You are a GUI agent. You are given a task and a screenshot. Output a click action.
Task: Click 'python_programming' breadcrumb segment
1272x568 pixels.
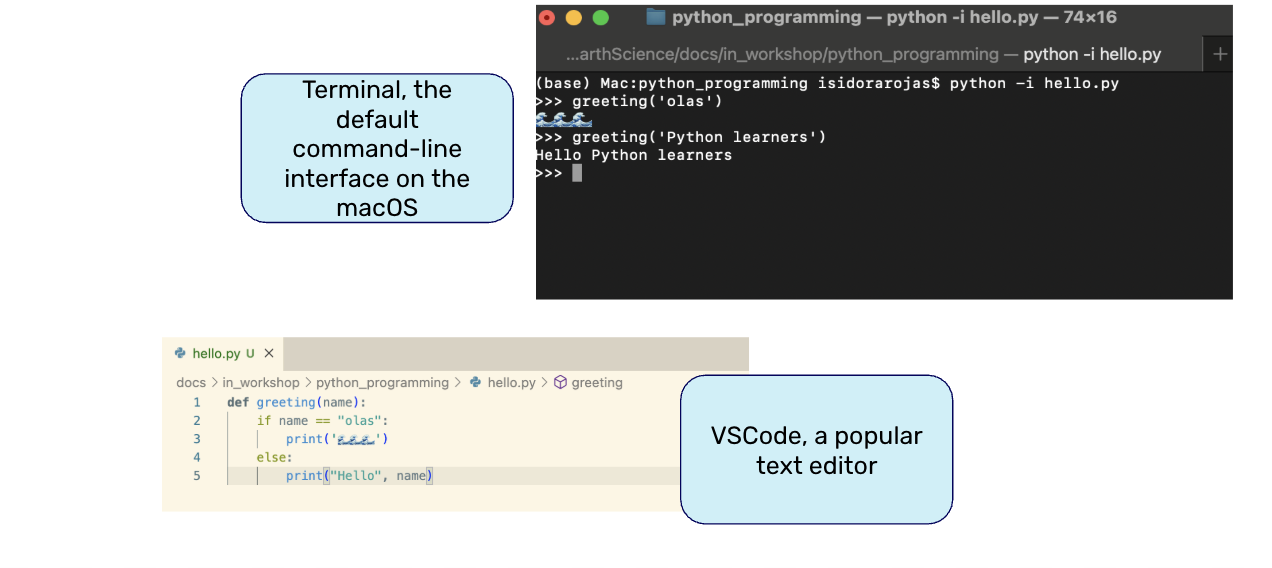(382, 382)
